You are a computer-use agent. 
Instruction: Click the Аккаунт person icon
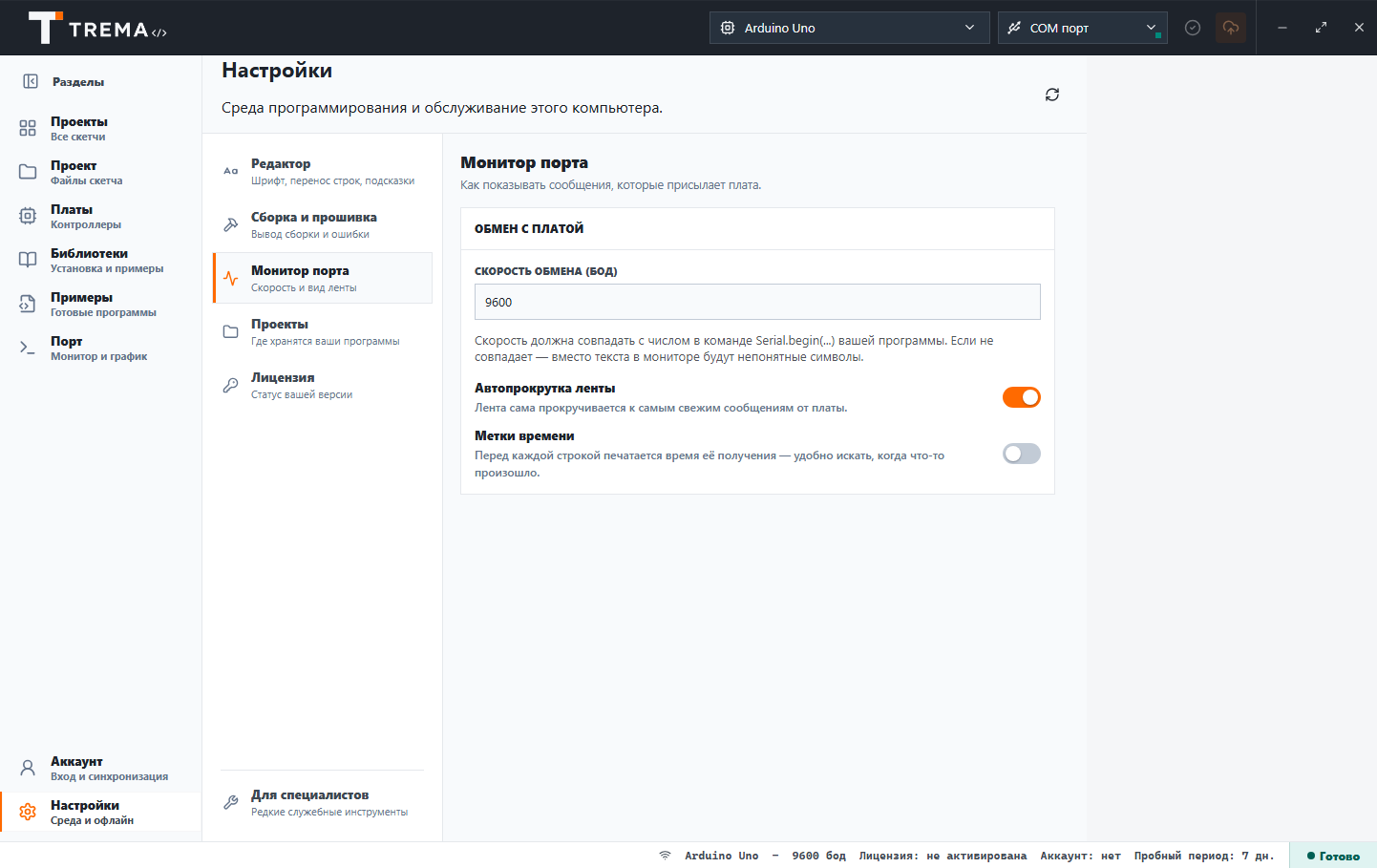click(x=28, y=768)
